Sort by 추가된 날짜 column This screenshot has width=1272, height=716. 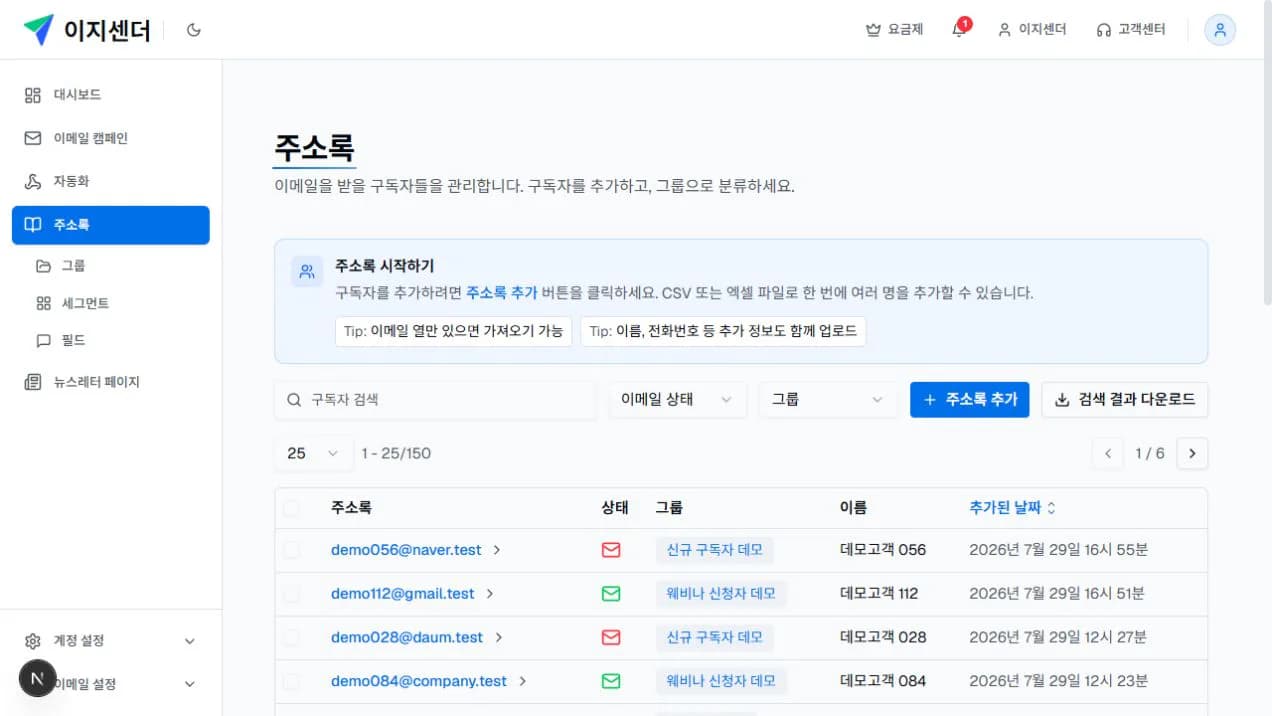pos(1012,508)
